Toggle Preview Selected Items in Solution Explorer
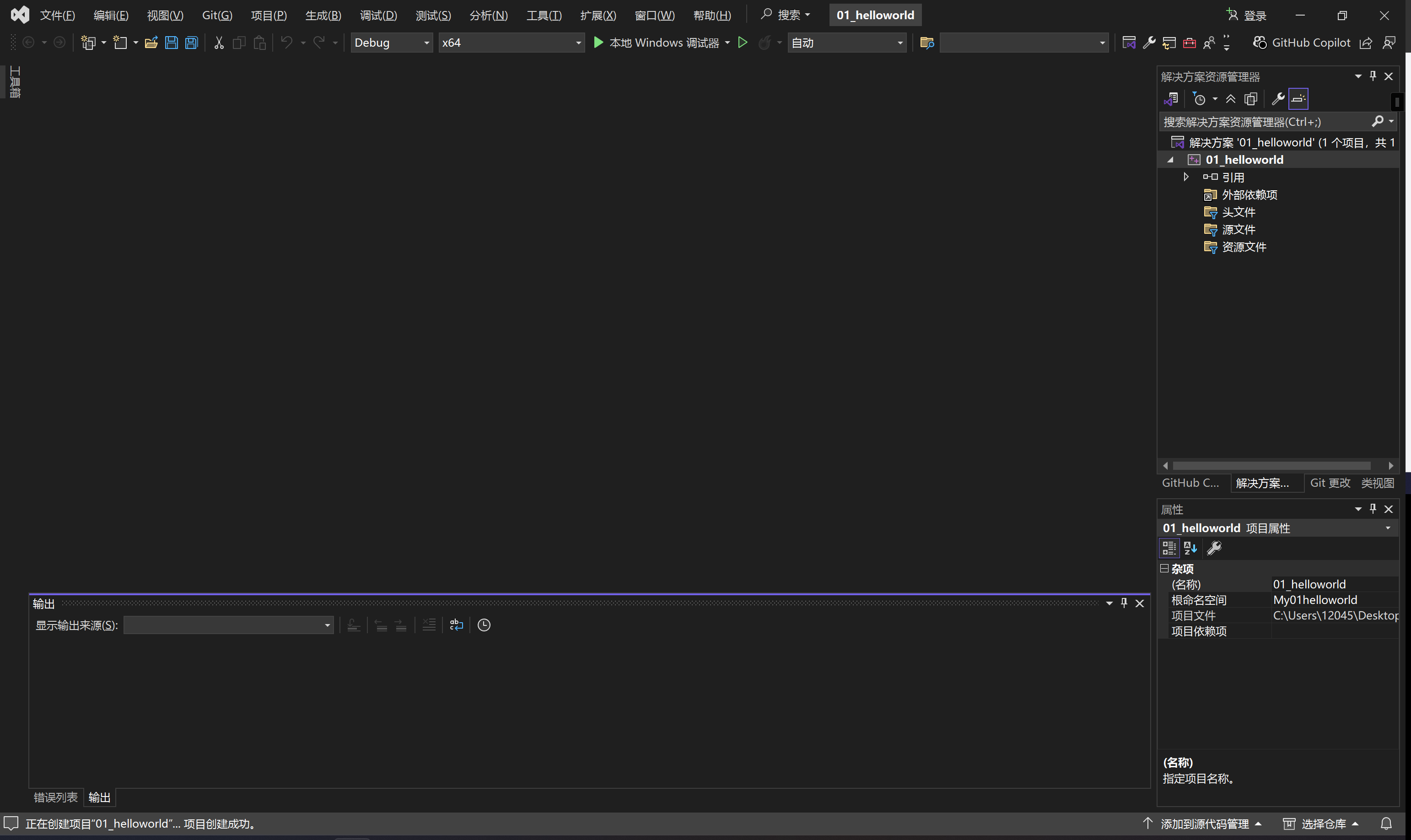This screenshot has height=840, width=1411. [x=1298, y=99]
